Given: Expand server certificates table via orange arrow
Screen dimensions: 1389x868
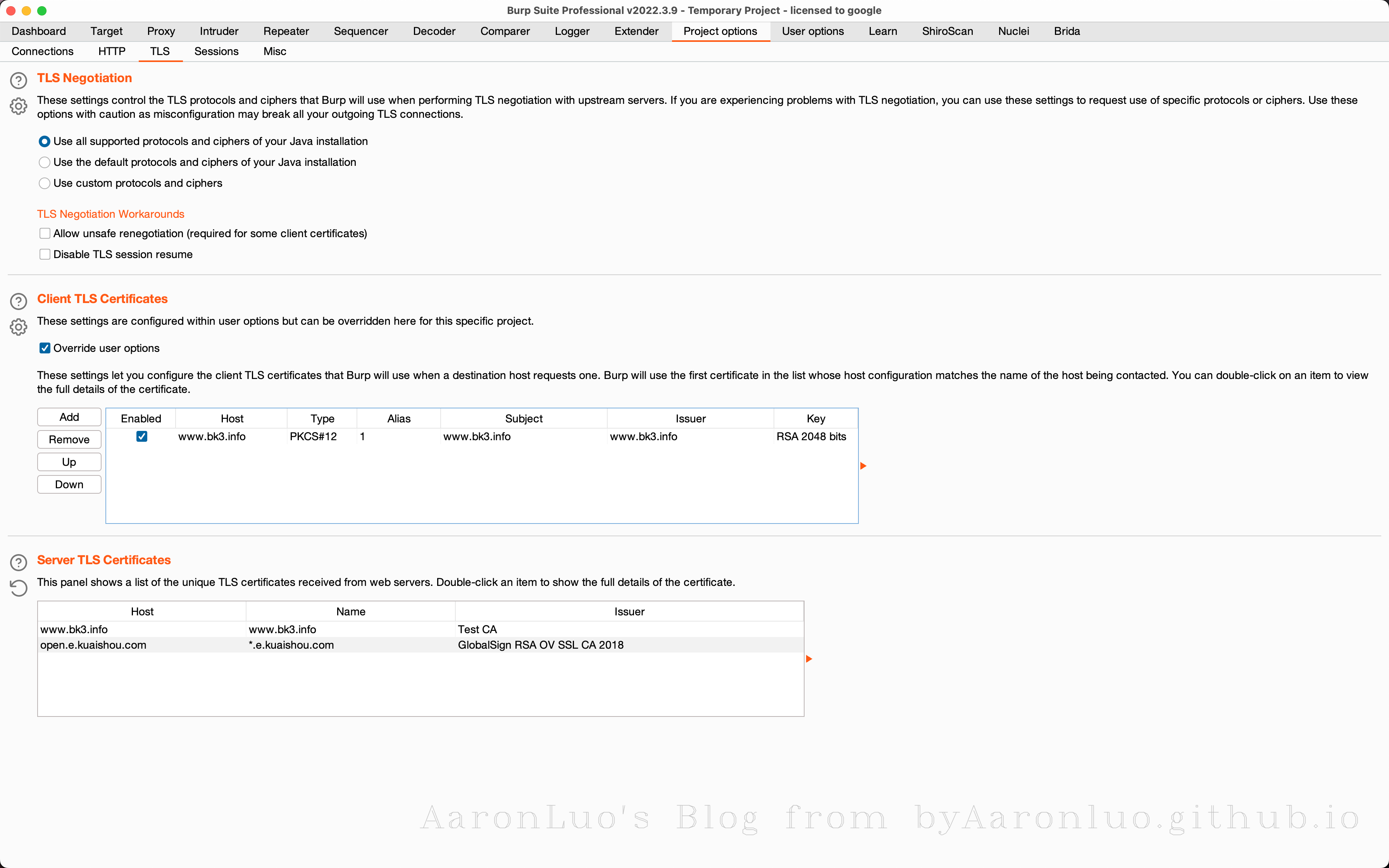Looking at the screenshot, I should coord(809,658).
